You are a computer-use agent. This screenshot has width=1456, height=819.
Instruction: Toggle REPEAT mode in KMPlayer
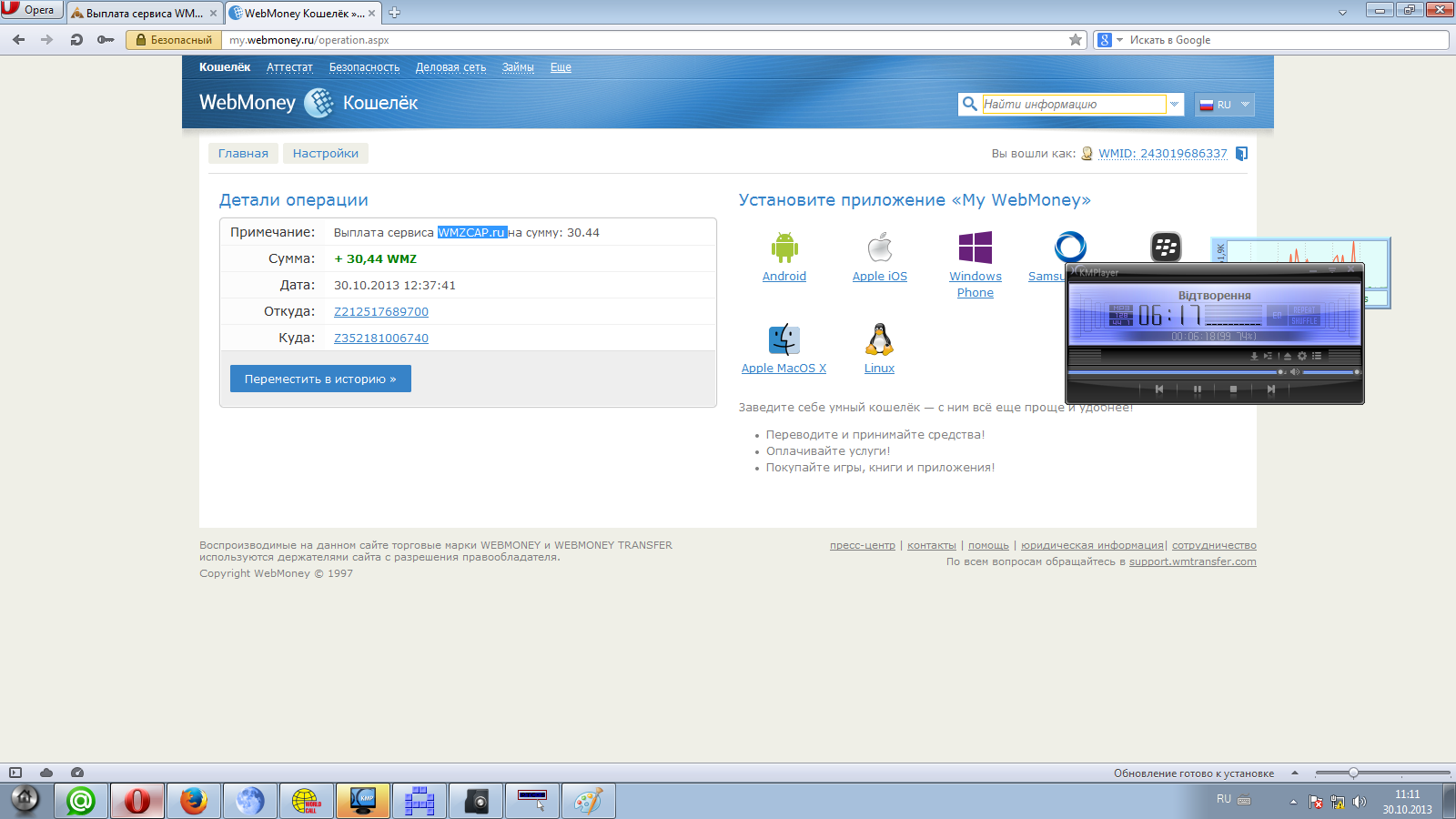(x=1304, y=310)
